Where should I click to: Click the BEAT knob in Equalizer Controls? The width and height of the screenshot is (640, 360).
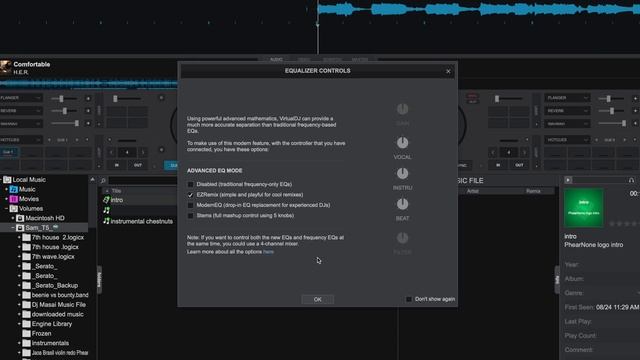[x=402, y=204]
